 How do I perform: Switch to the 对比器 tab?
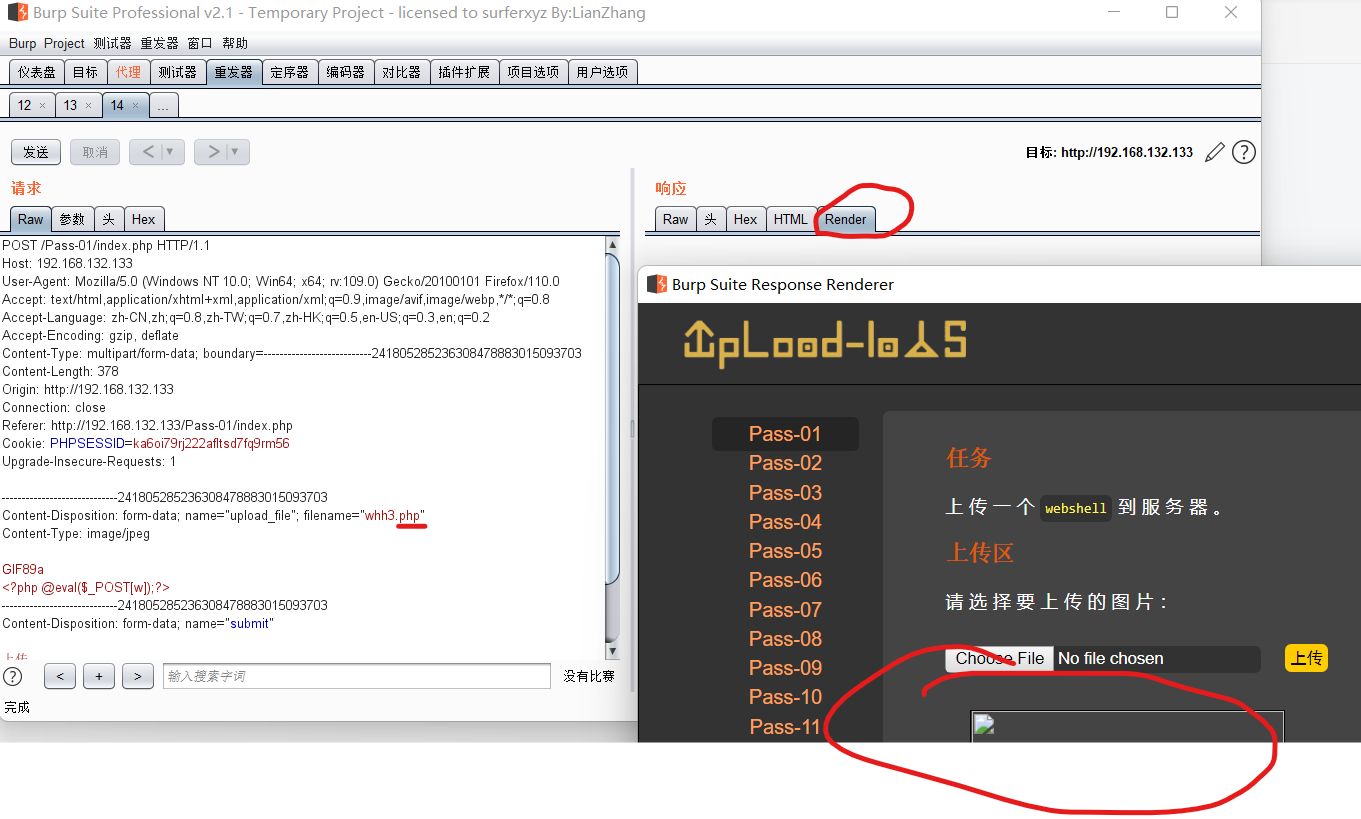pos(402,72)
